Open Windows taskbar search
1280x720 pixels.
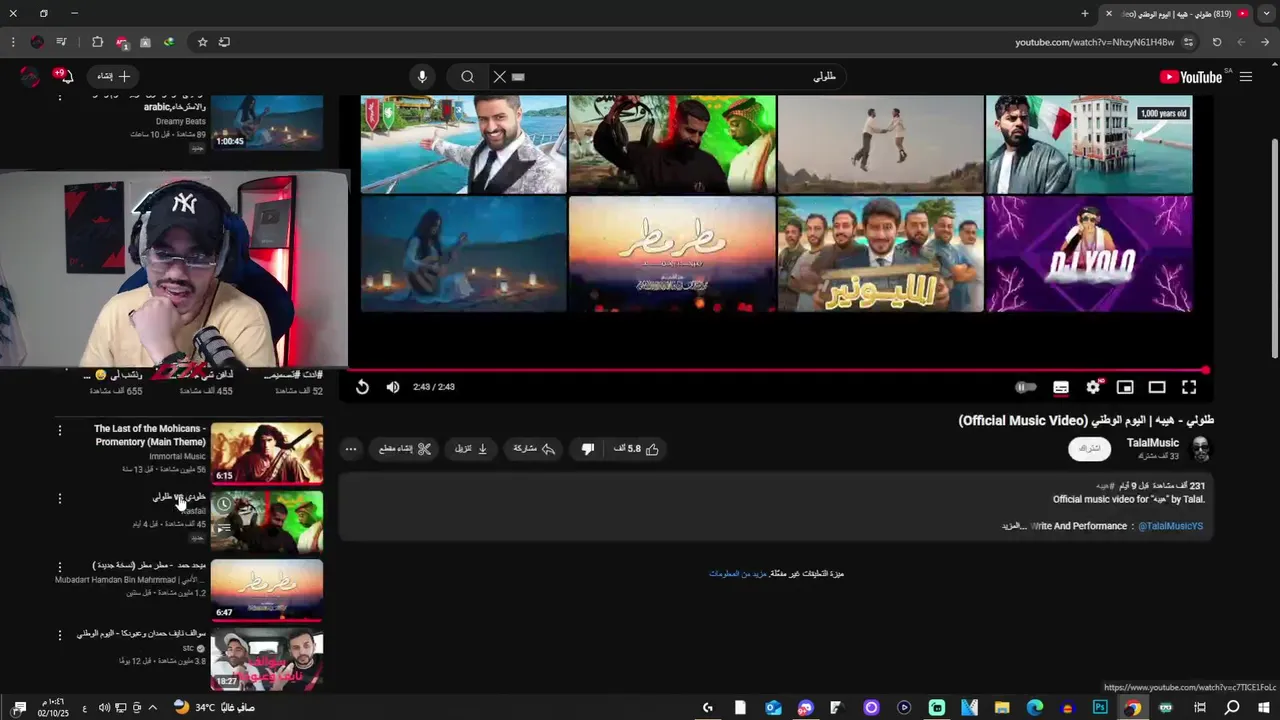tap(1232, 708)
